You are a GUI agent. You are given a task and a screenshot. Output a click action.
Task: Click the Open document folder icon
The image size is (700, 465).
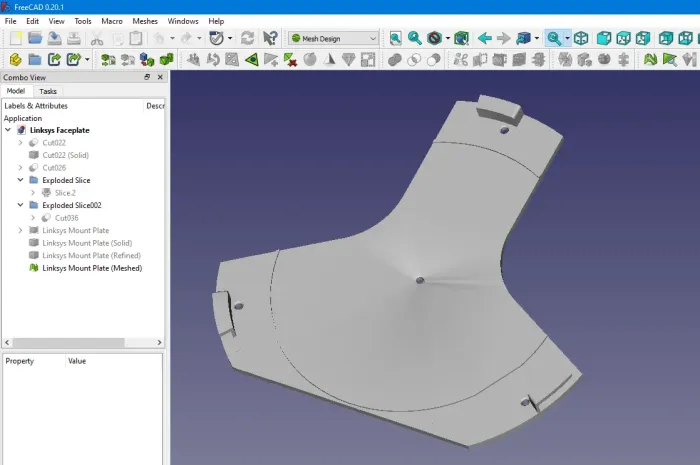click(x=35, y=38)
